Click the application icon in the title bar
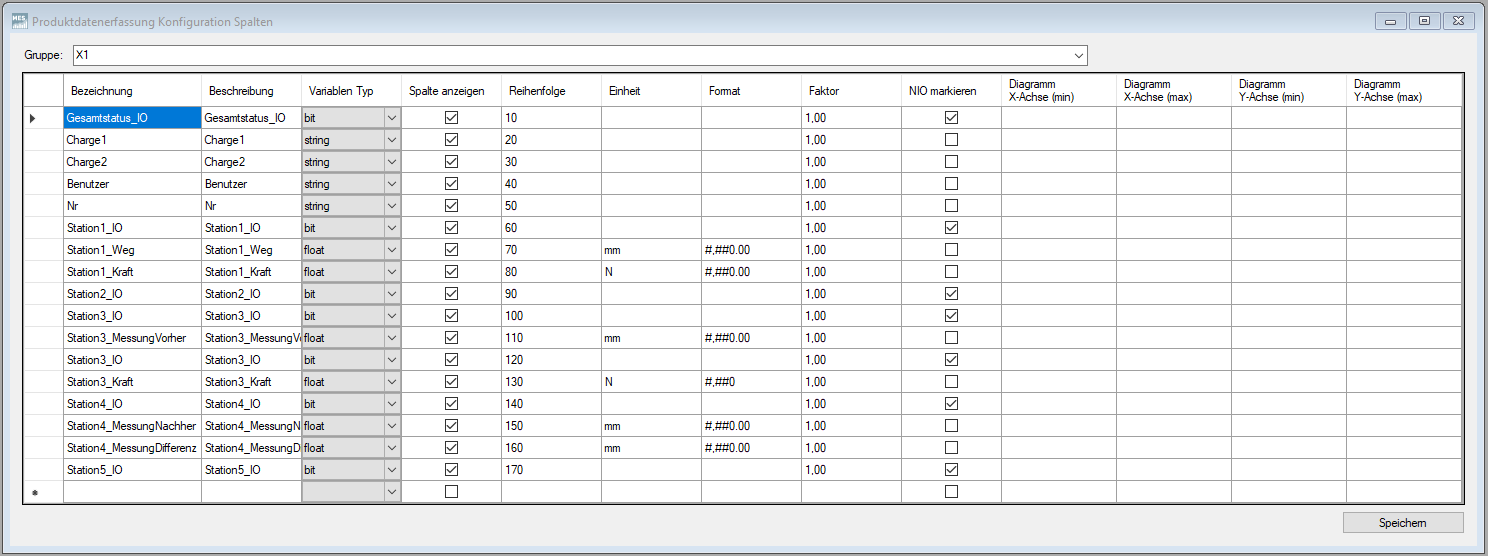This screenshot has height=556, width=1488. coord(18,21)
